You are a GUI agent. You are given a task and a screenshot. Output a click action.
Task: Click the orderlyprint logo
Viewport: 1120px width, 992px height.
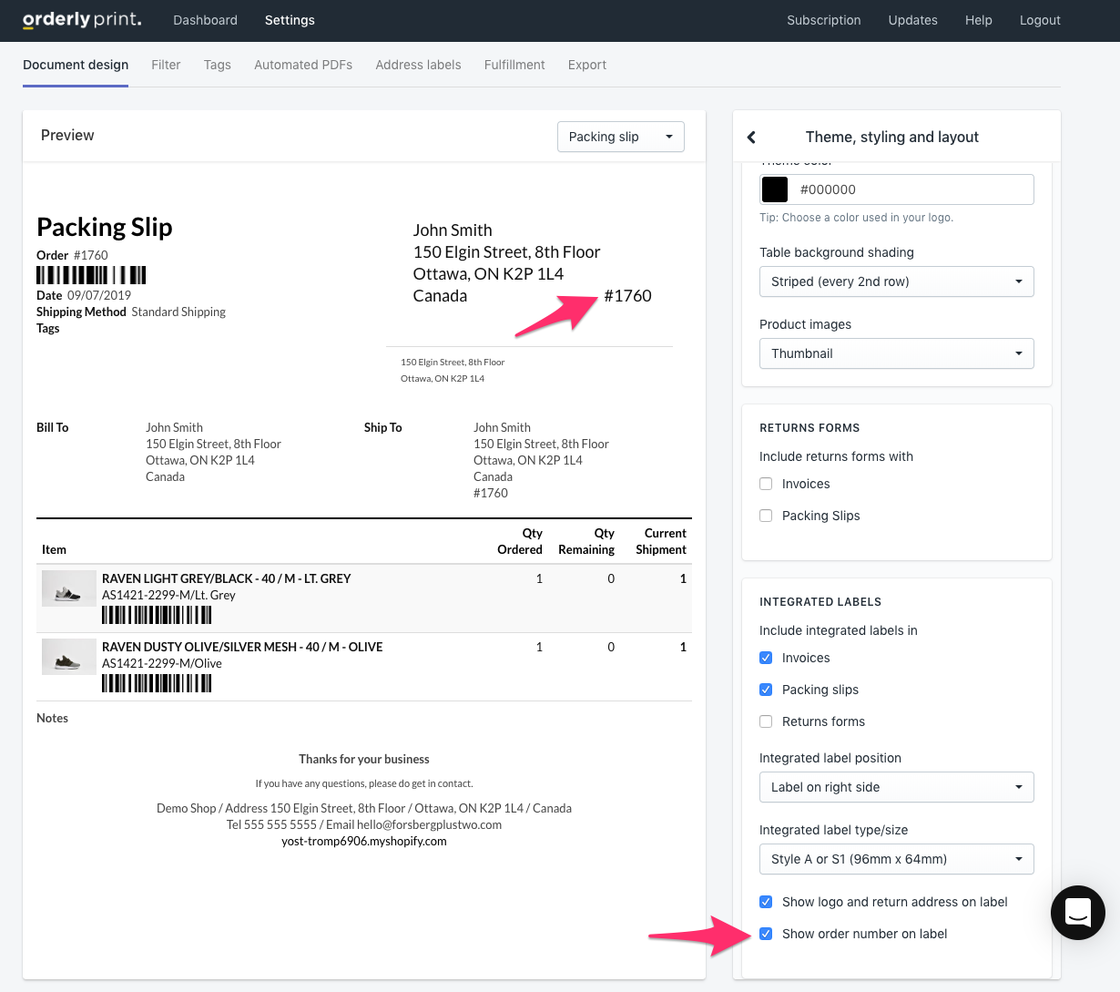[x=80, y=19]
